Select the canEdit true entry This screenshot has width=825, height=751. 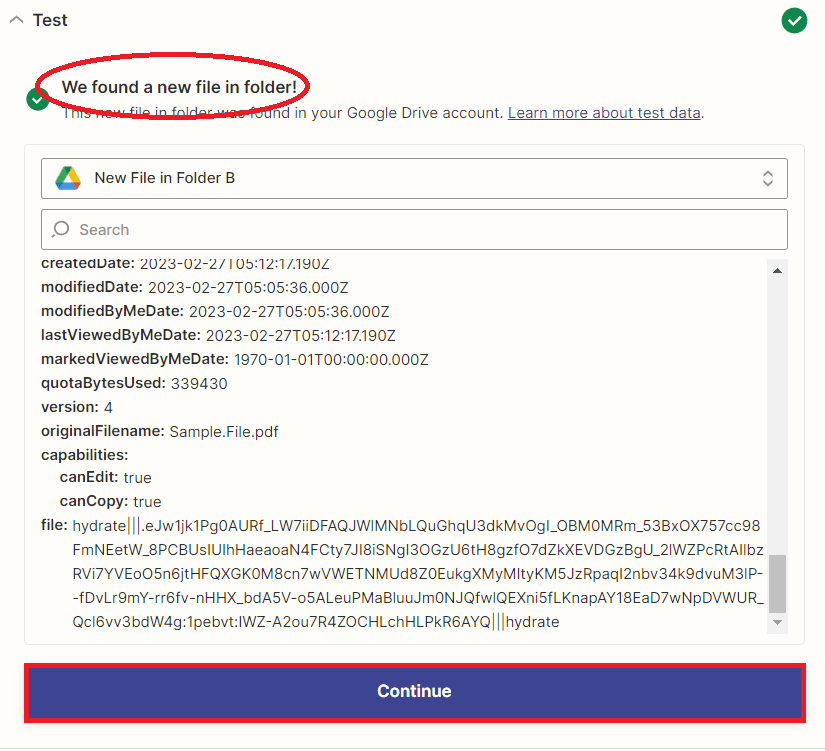105,478
